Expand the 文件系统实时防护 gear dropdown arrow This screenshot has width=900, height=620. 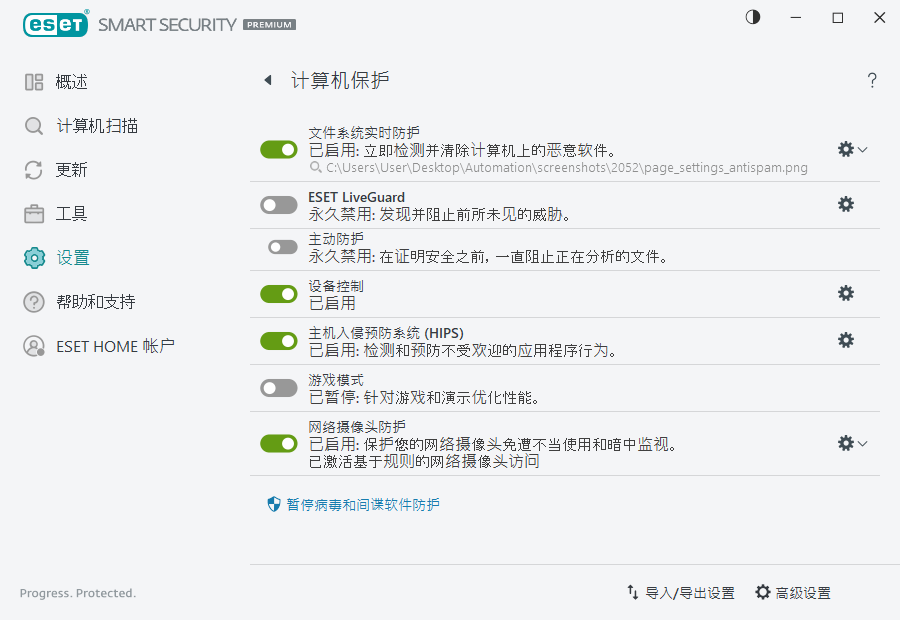(x=861, y=148)
